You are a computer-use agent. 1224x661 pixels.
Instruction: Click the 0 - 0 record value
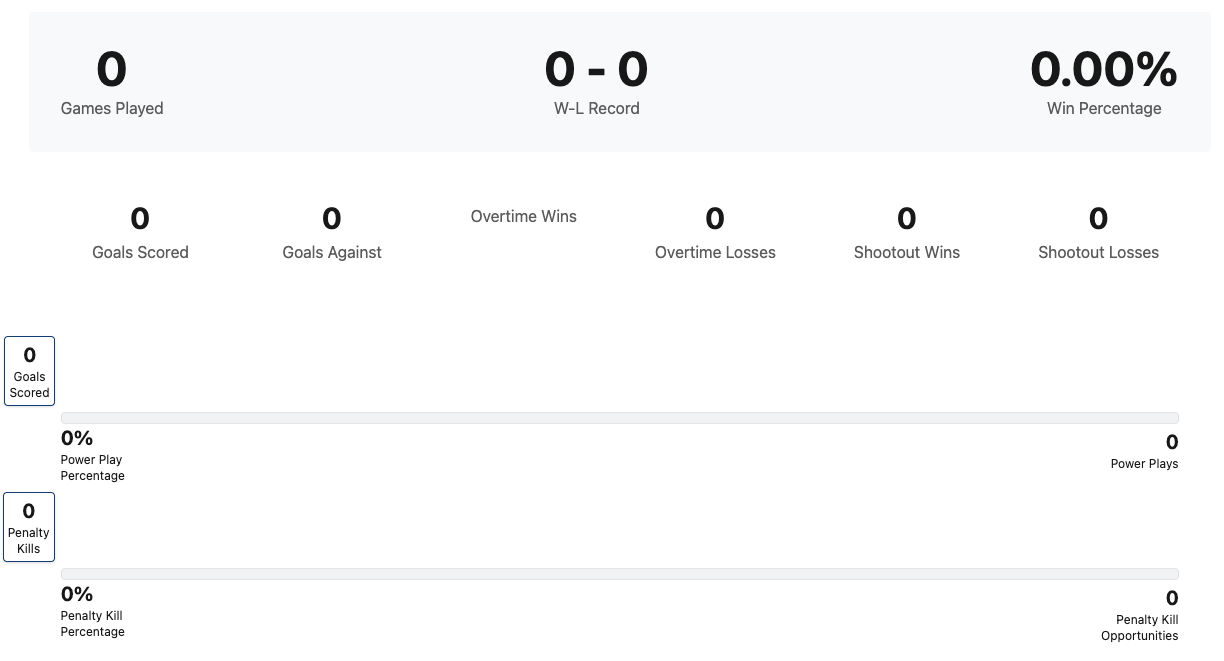[596, 70]
